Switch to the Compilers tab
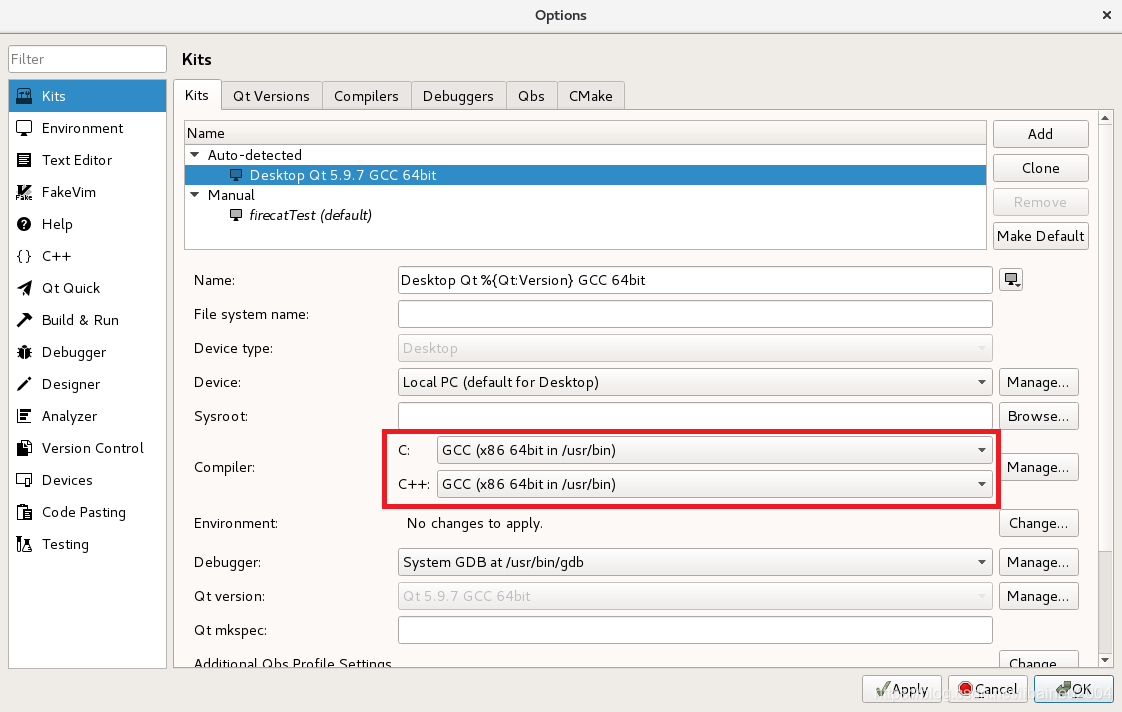Viewport: 1122px width, 712px height. pyautogui.click(x=366, y=96)
